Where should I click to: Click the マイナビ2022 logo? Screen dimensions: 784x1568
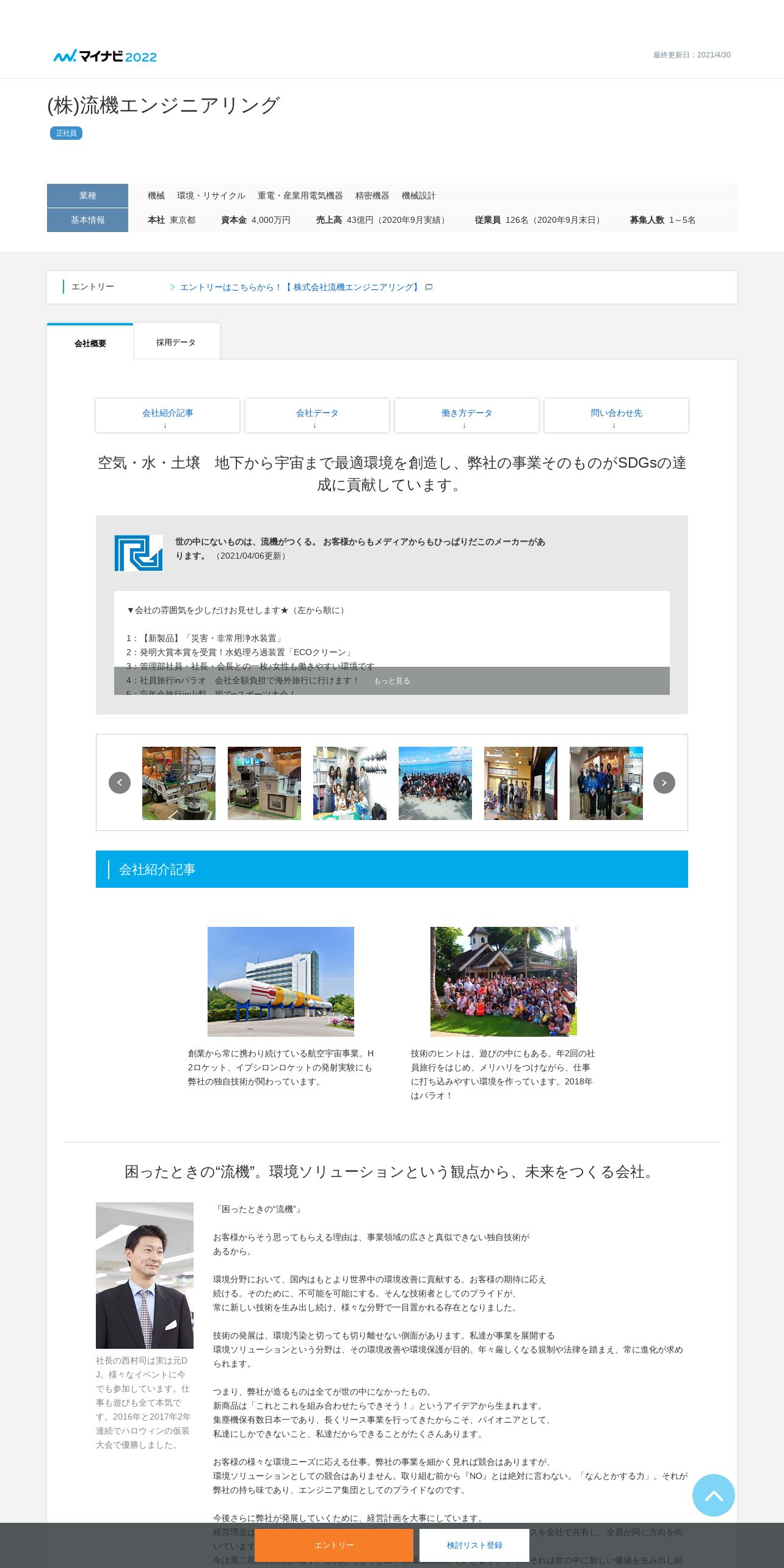click(x=105, y=56)
